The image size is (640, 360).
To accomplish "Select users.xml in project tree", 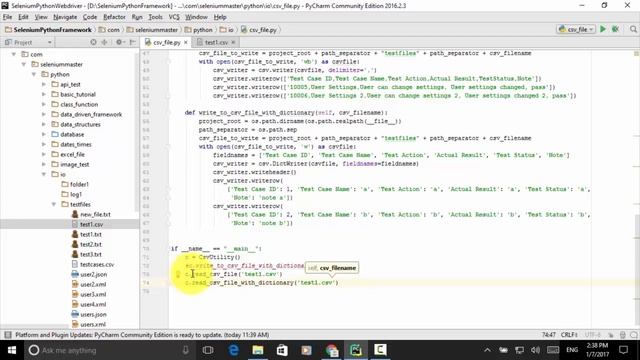I will (93, 324).
